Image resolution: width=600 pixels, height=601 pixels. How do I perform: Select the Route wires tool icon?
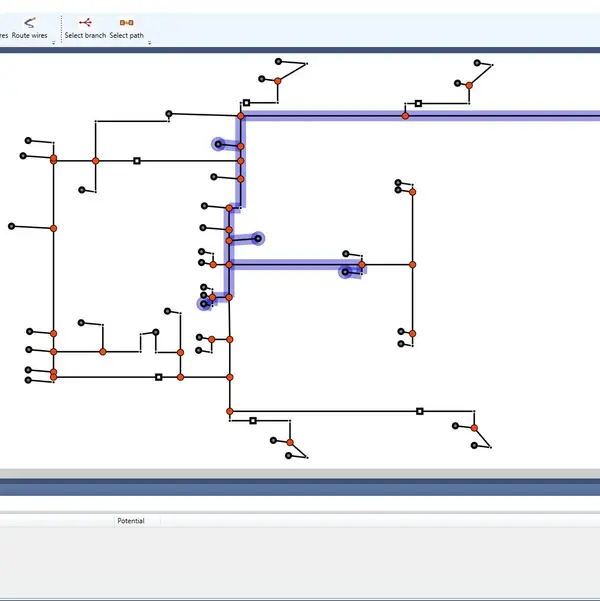click(x=29, y=21)
